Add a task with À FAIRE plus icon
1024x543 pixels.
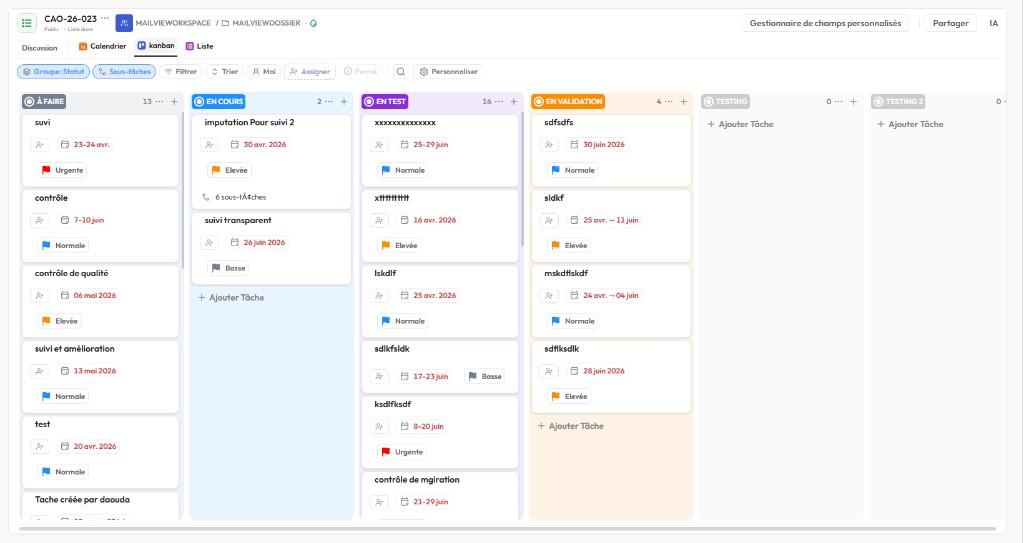tap(174, 101)
